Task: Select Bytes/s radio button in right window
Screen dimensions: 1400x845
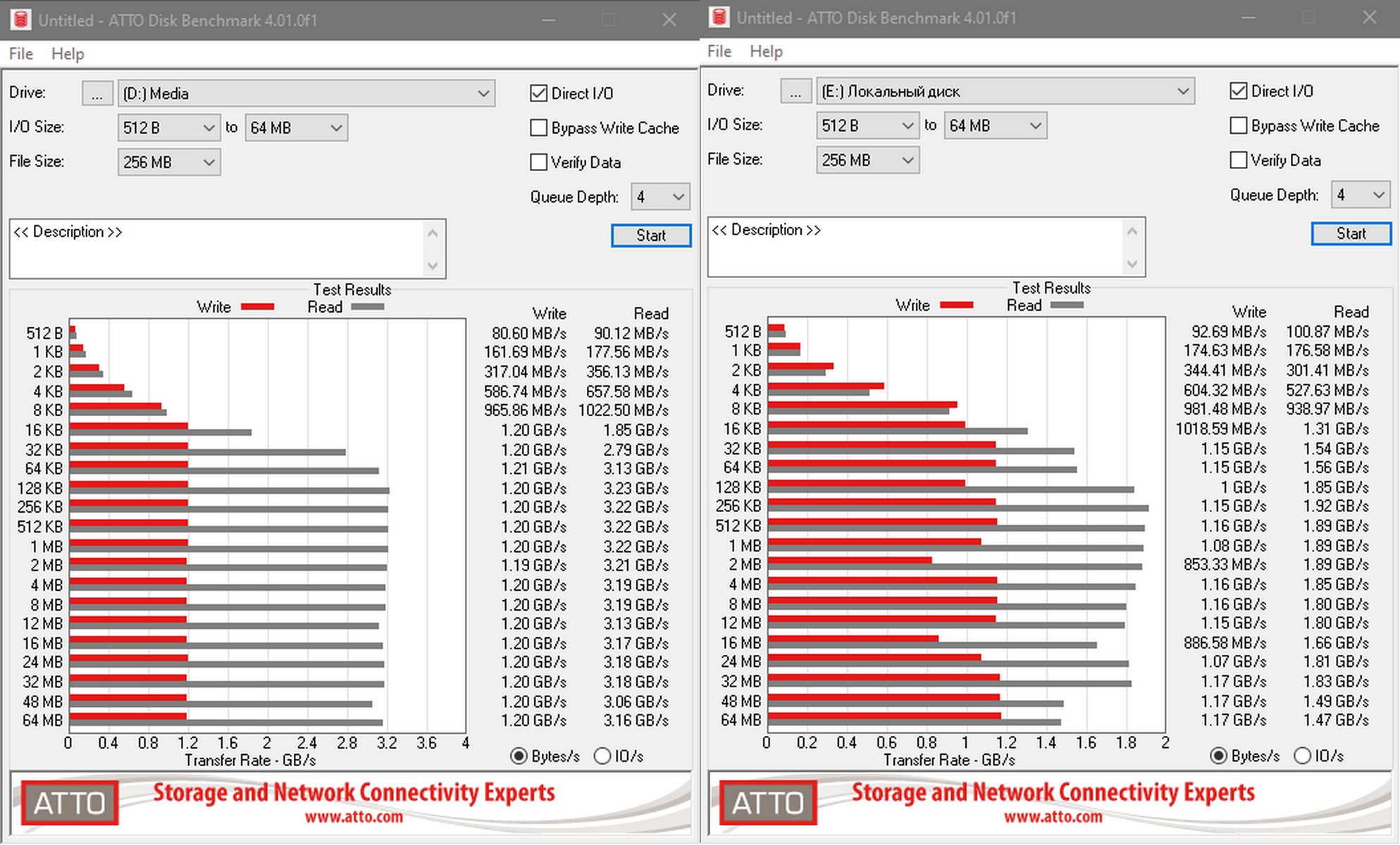Action: (1218, 756)
